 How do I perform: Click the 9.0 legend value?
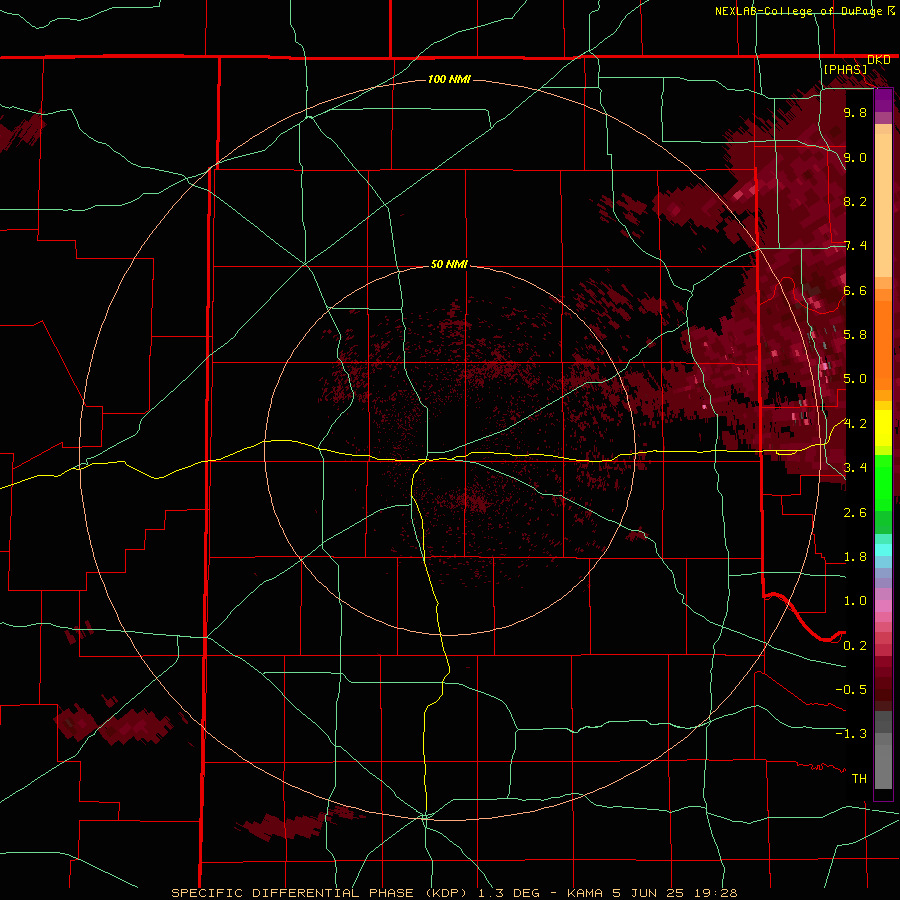(x=855, y=157)
